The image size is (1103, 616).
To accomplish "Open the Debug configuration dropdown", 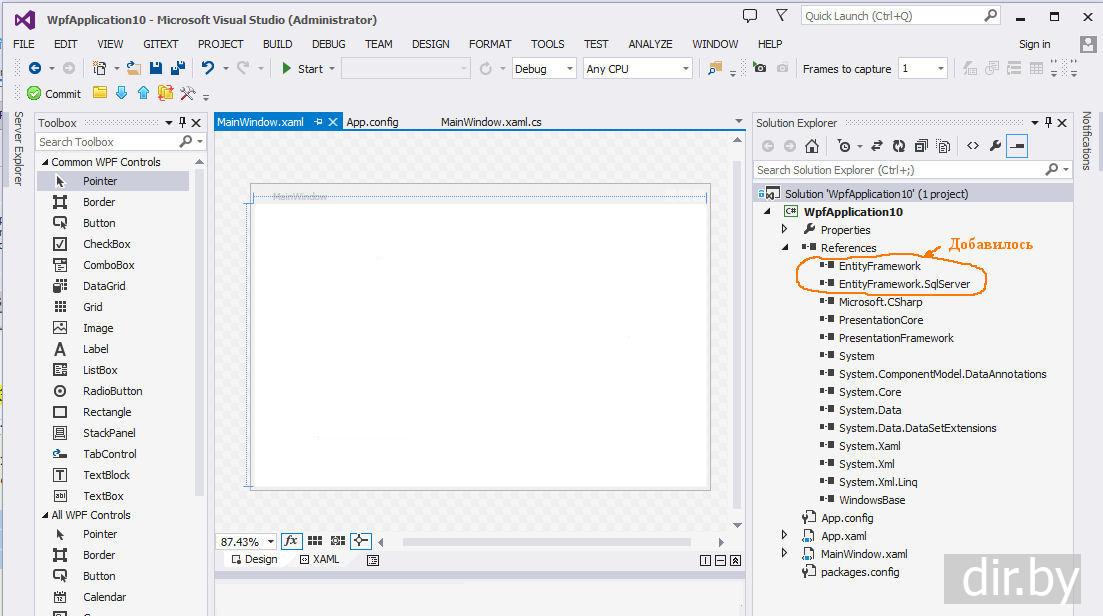I will click(x=543, y=69).
